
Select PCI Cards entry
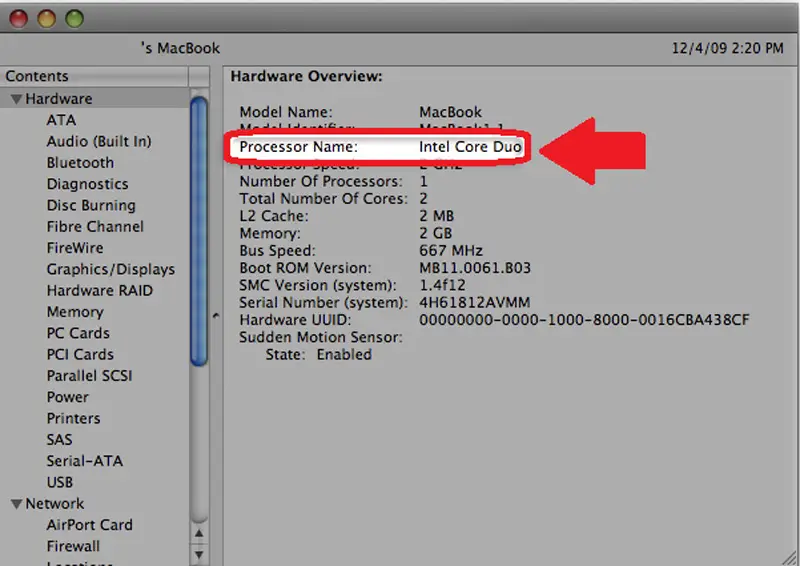[x=80, y=355]
